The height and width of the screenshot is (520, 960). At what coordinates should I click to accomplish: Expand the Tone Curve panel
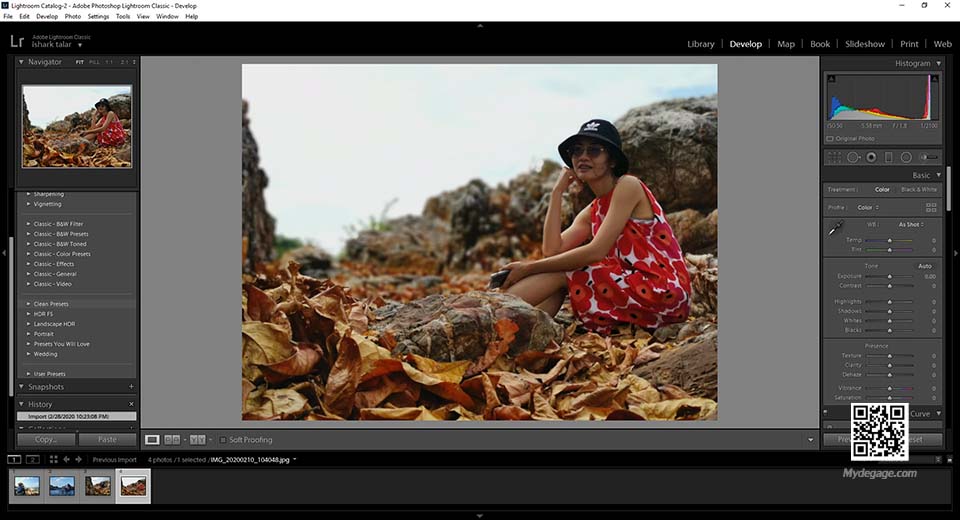[939, 414]
